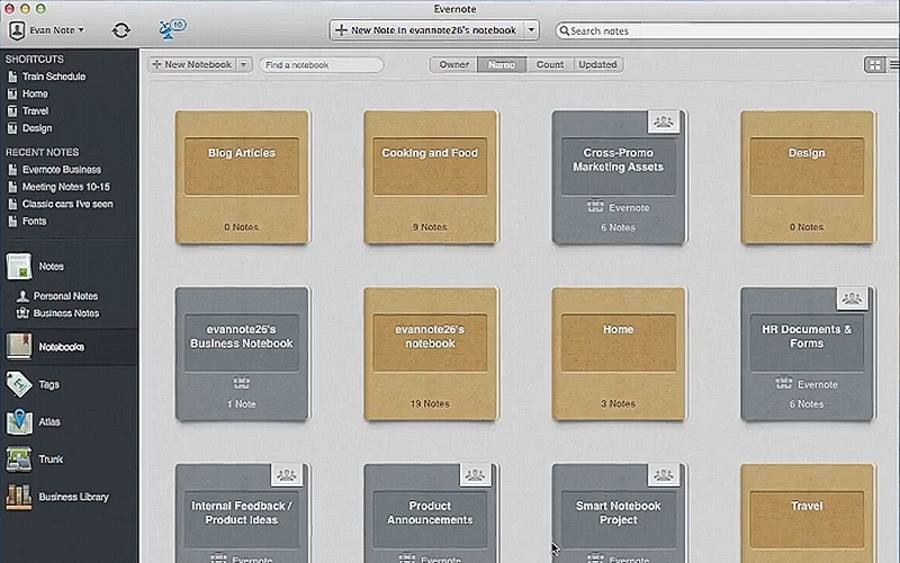The height and width of the screenshot is (563, 900).
Task: Open the Trunk sidebar icon
Action: [x=19, y=459]
